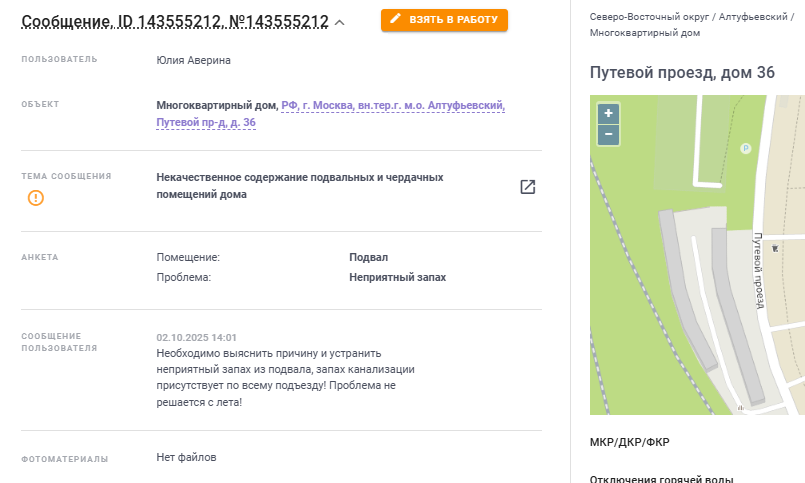Click the parking P marker on map
The width and height of the screenshot is (805, 483).
[x=745, y=148]
